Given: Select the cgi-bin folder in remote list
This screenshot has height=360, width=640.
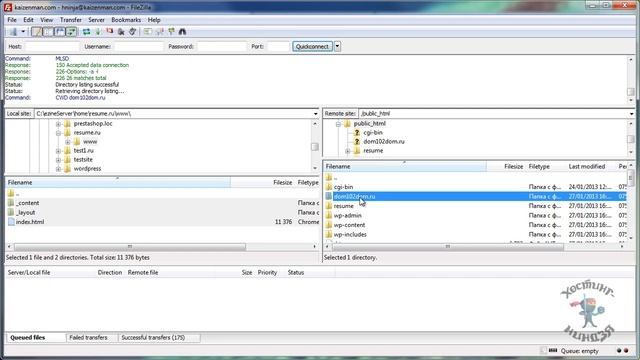Looking at the screenshot, I should pos(343,187).
